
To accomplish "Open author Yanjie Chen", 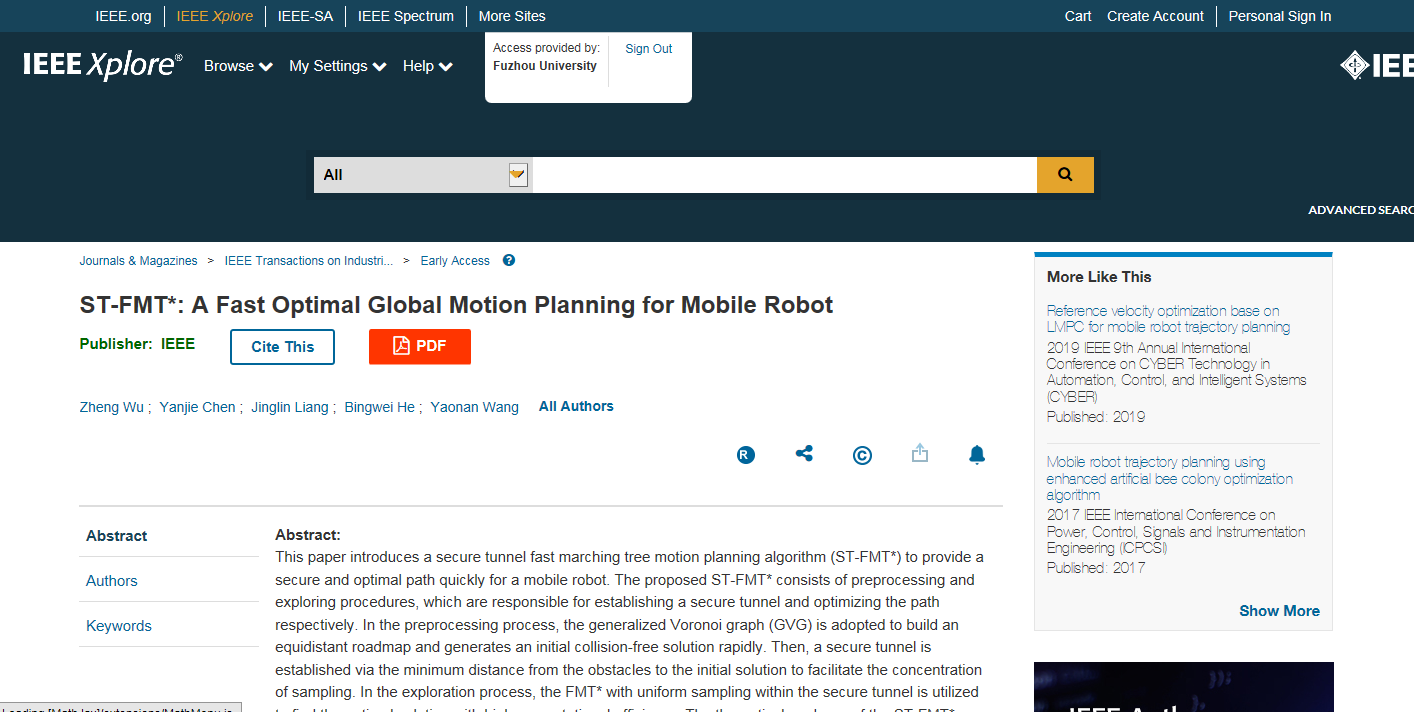I will [198, 407].
